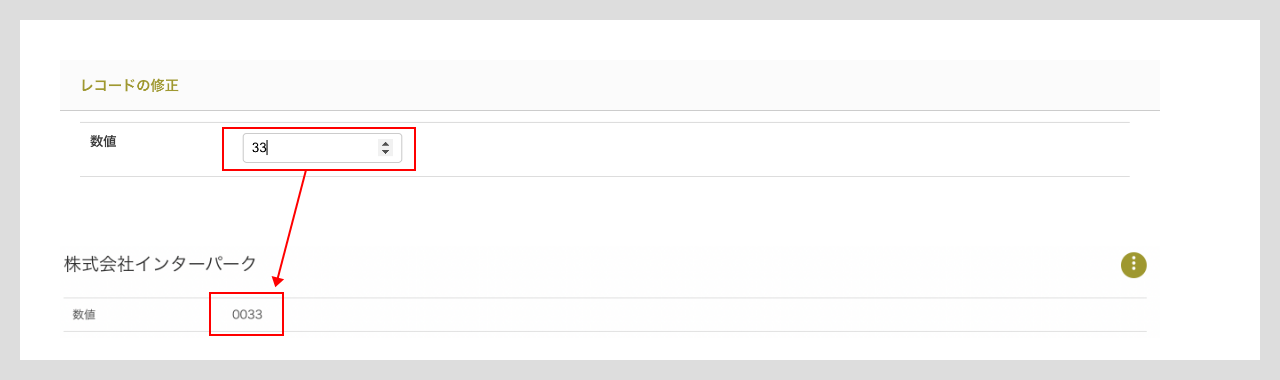This screenshot has height=380, width=1280.
Task: Click the down arrow of the 数値 stepper
Action: [x=385, y=152]
